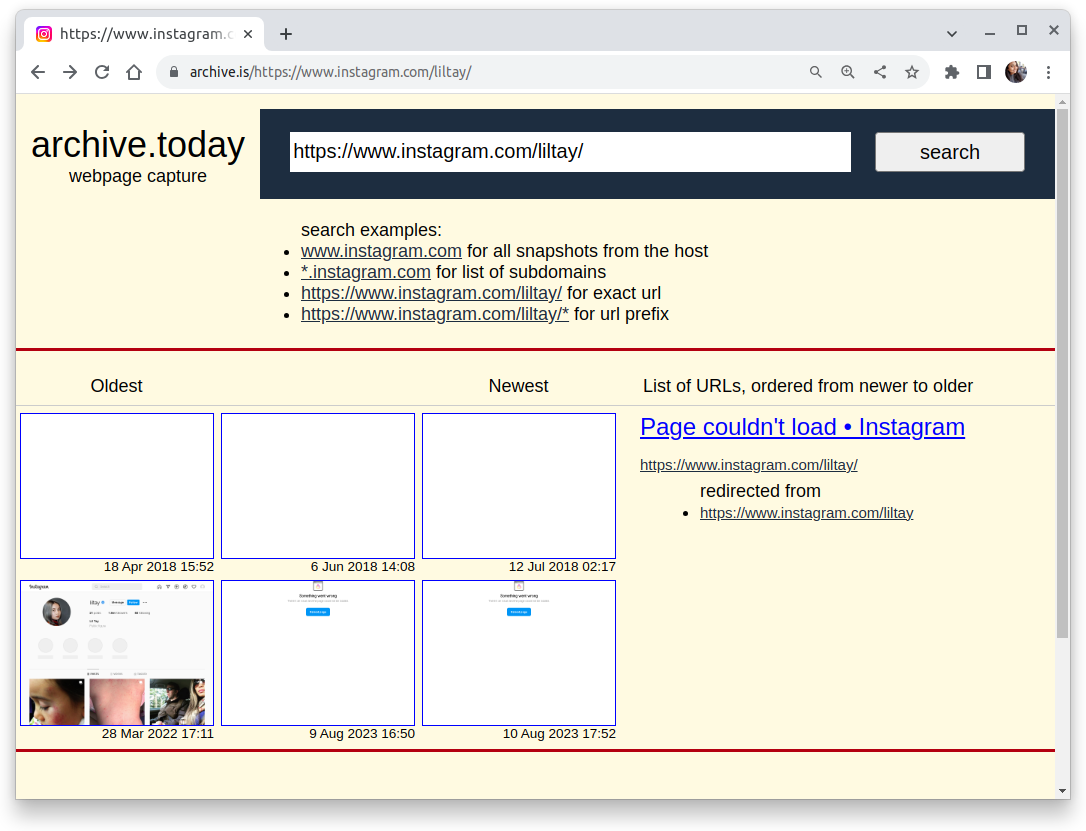Open snapshot from 6 Jun 2018
This screenshot has width=1086, height=831.
point(318,486)
